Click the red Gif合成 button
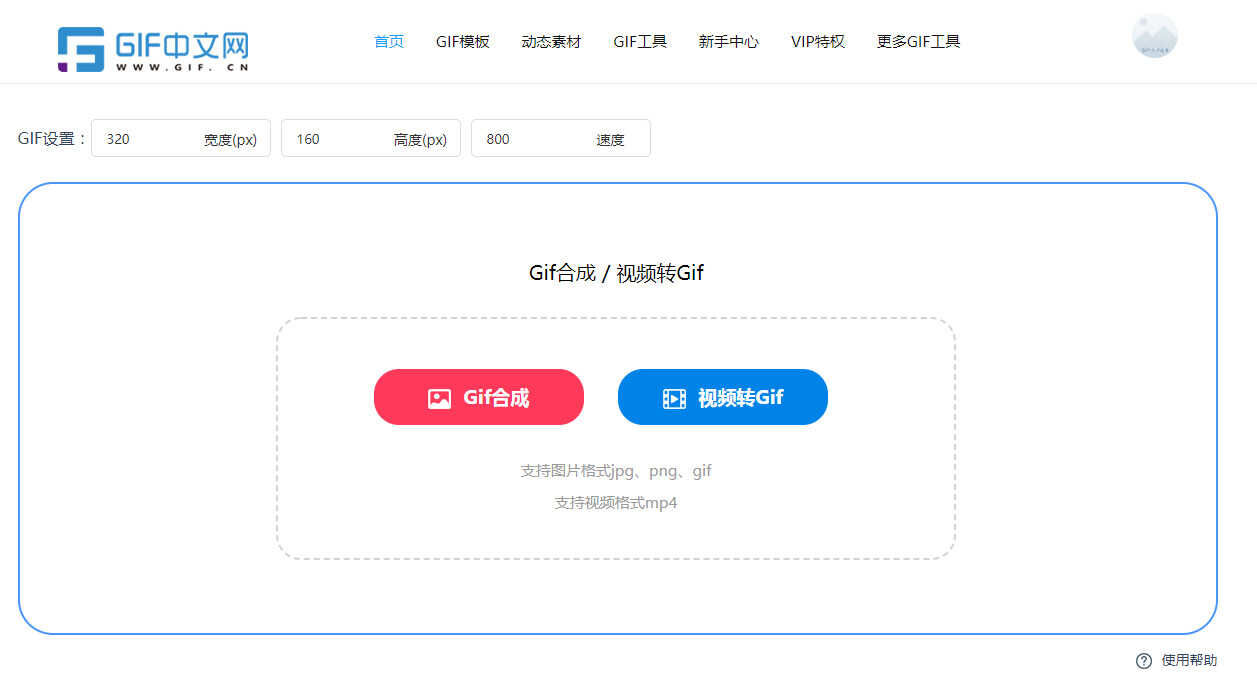Screen dimensions: 1257x691 (479, 397)
